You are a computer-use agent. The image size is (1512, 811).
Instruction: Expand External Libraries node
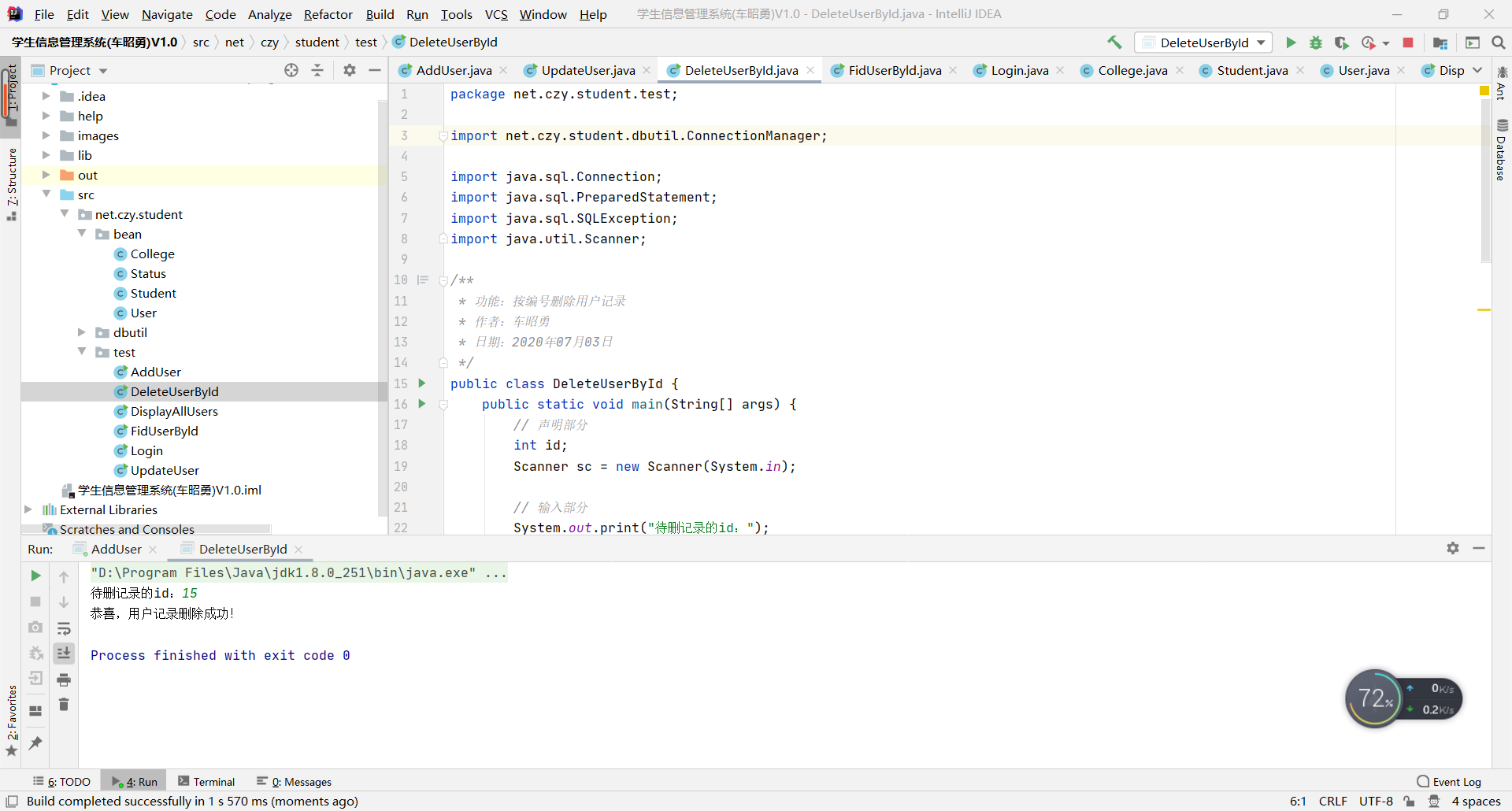28,509
